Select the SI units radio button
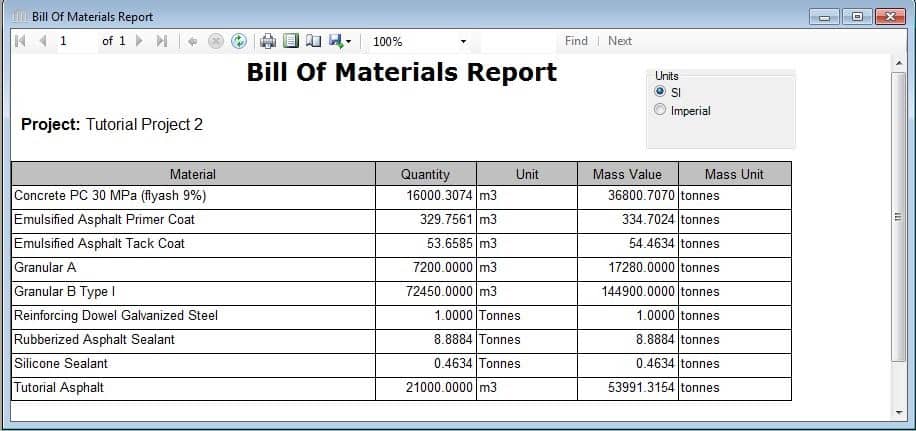 click(660, 92)
